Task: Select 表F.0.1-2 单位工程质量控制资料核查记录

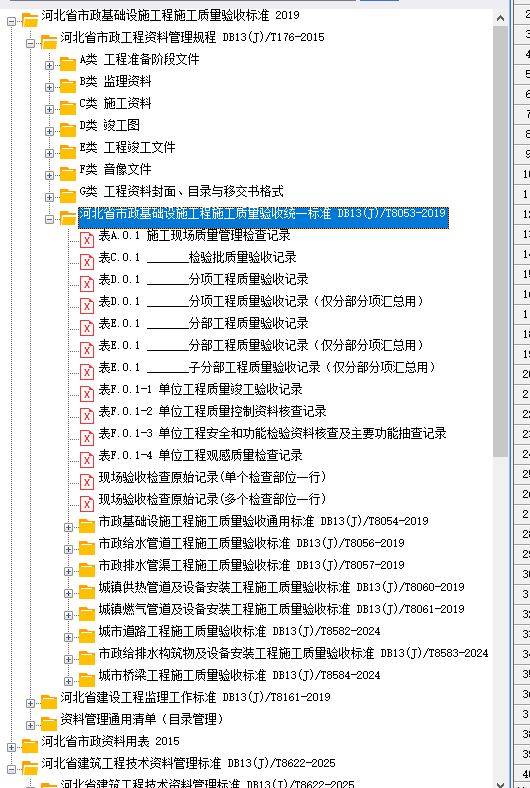Action: [213, 412]
